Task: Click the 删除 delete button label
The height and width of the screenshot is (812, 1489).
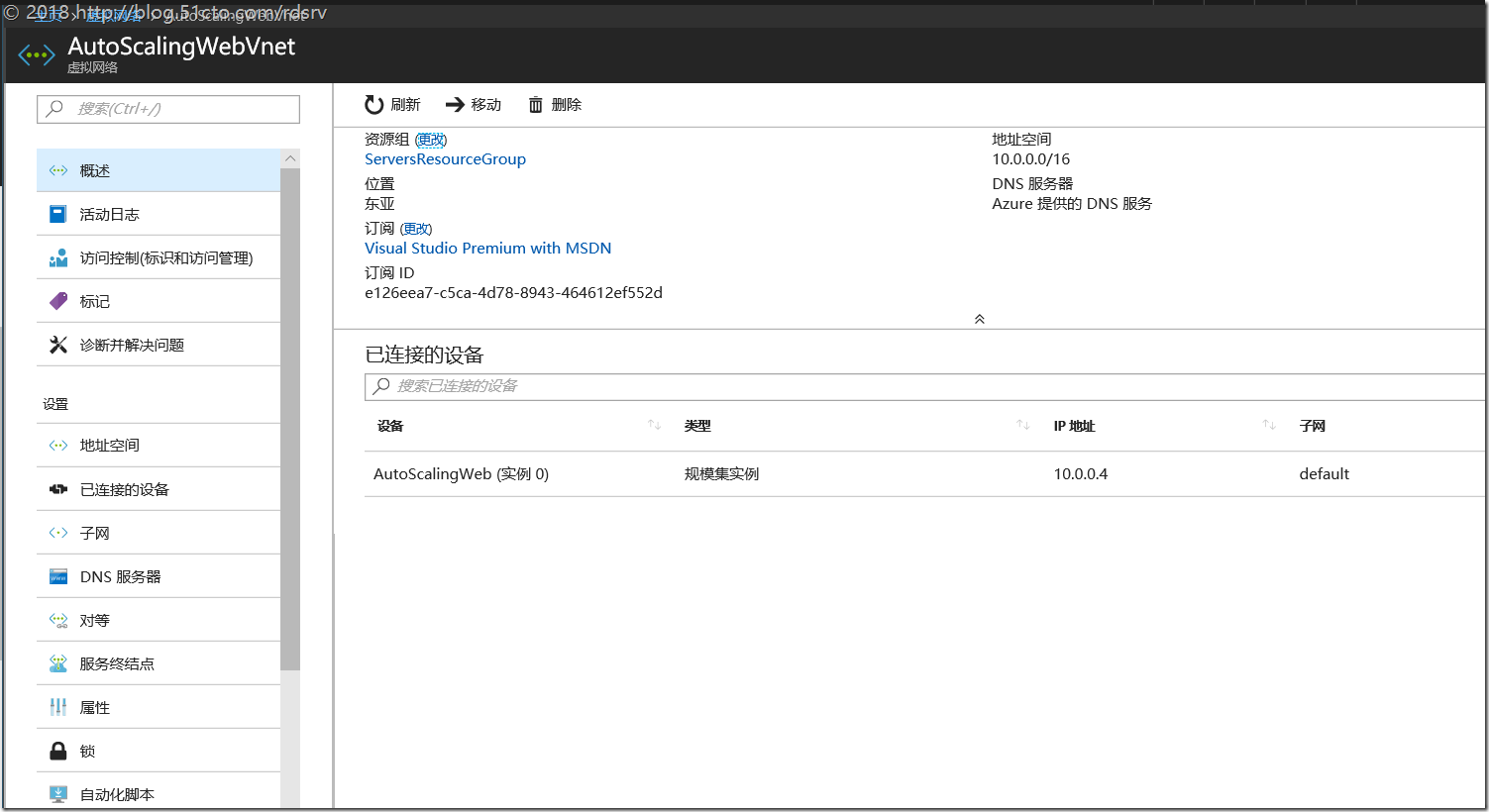Action: point(567,105)
